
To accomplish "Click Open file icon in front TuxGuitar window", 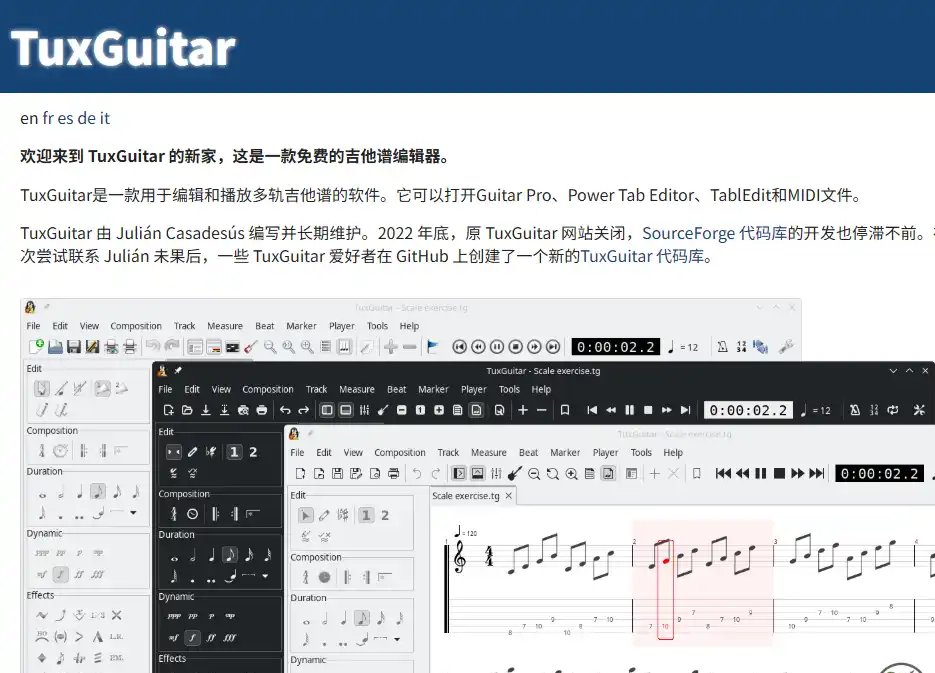I will [319, 474].
